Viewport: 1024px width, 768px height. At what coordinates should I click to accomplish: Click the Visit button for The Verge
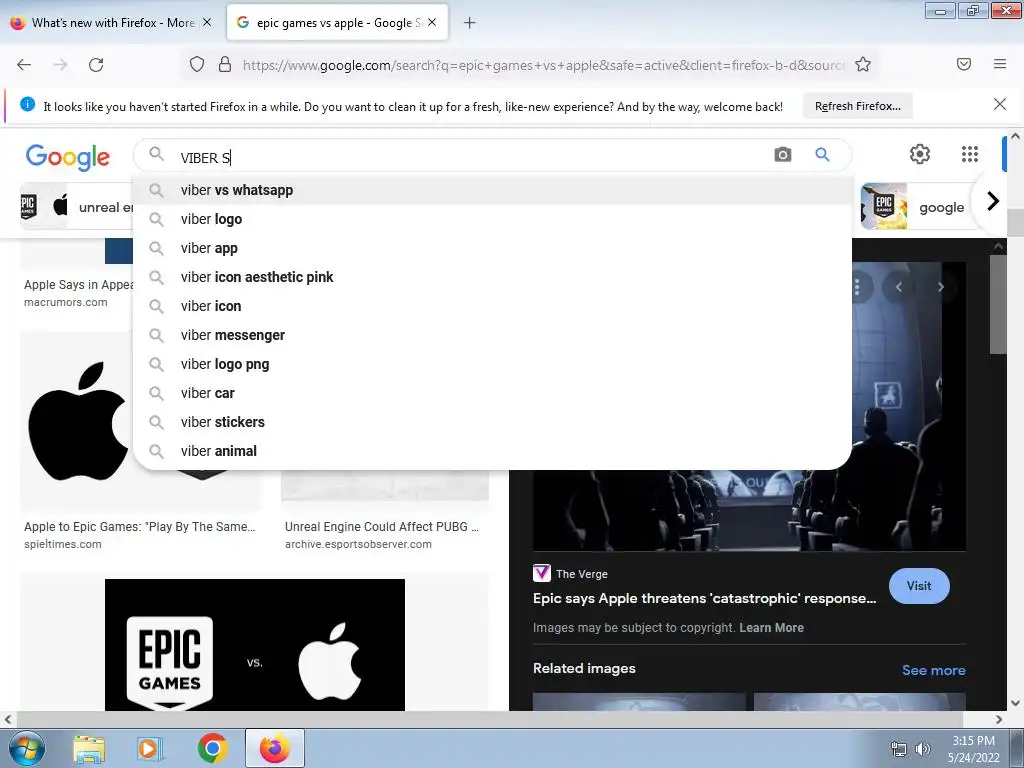tap(918, 586)
